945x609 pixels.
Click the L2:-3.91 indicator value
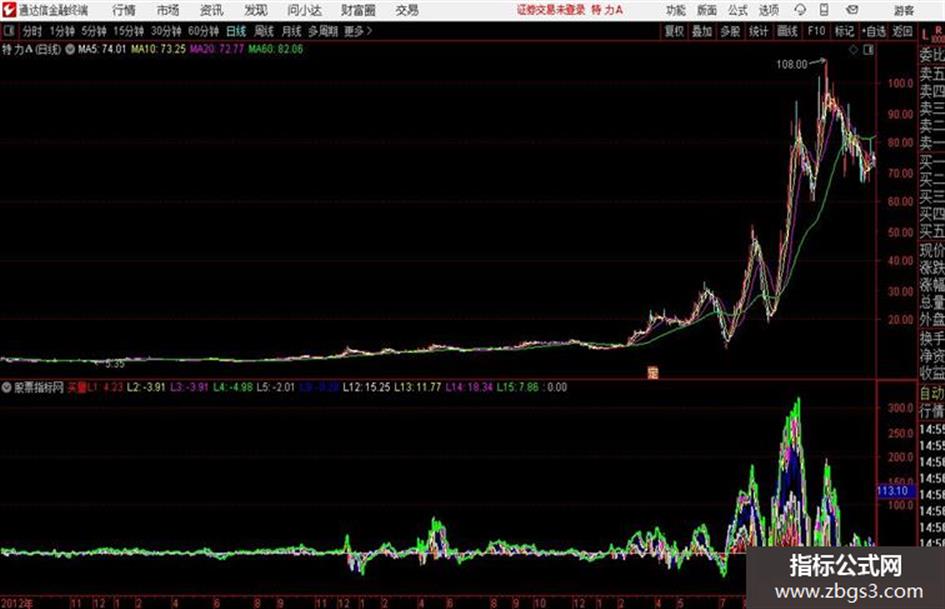point(146,387)
